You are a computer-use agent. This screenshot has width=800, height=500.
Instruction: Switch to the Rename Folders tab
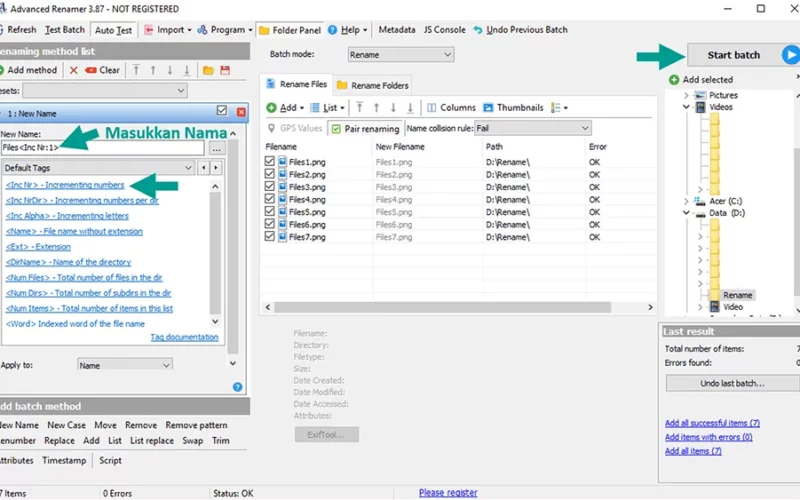tap(372, 86)
